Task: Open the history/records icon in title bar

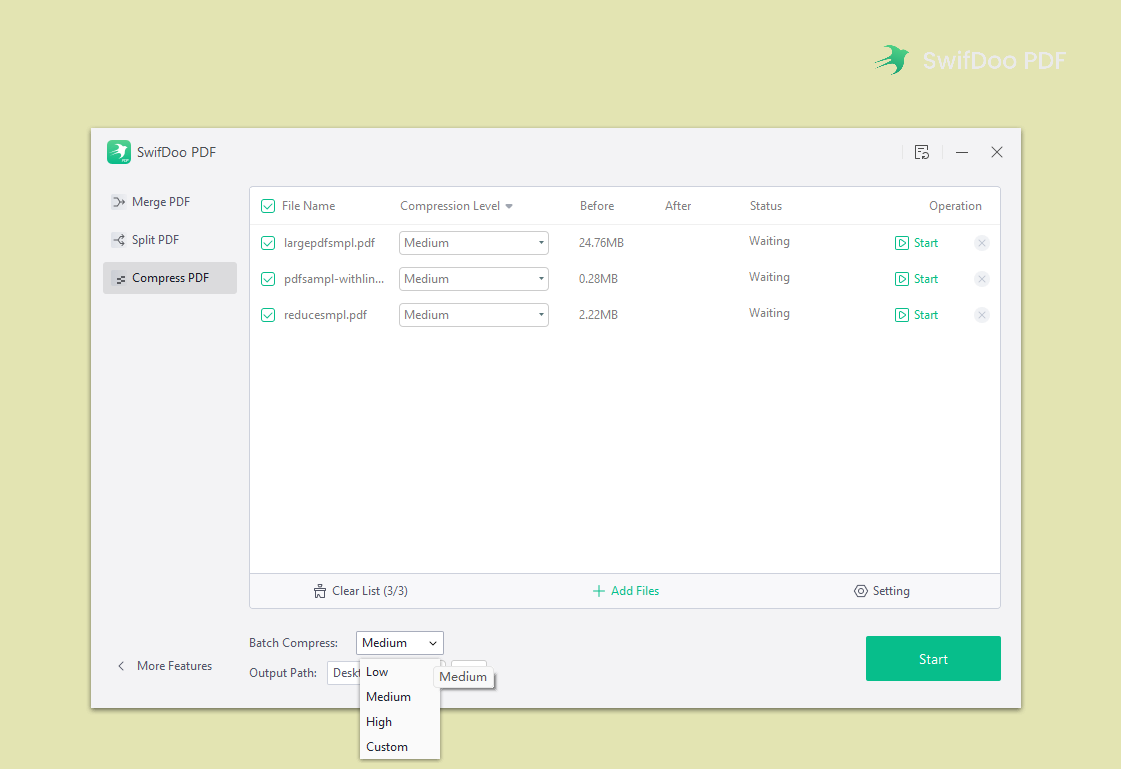Action: (922, 152)
